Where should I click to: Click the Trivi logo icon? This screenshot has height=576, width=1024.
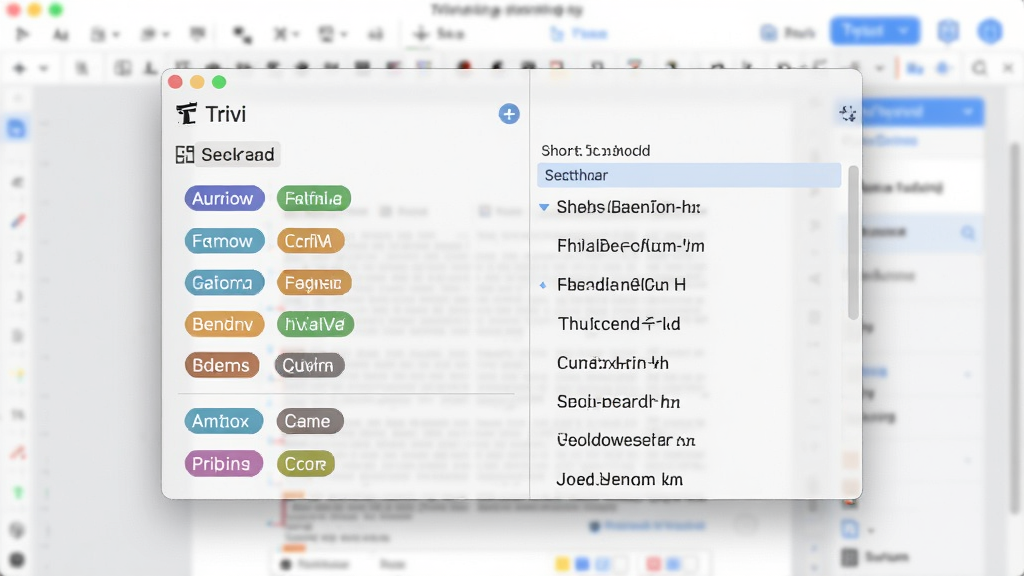[x=186, y=114]
